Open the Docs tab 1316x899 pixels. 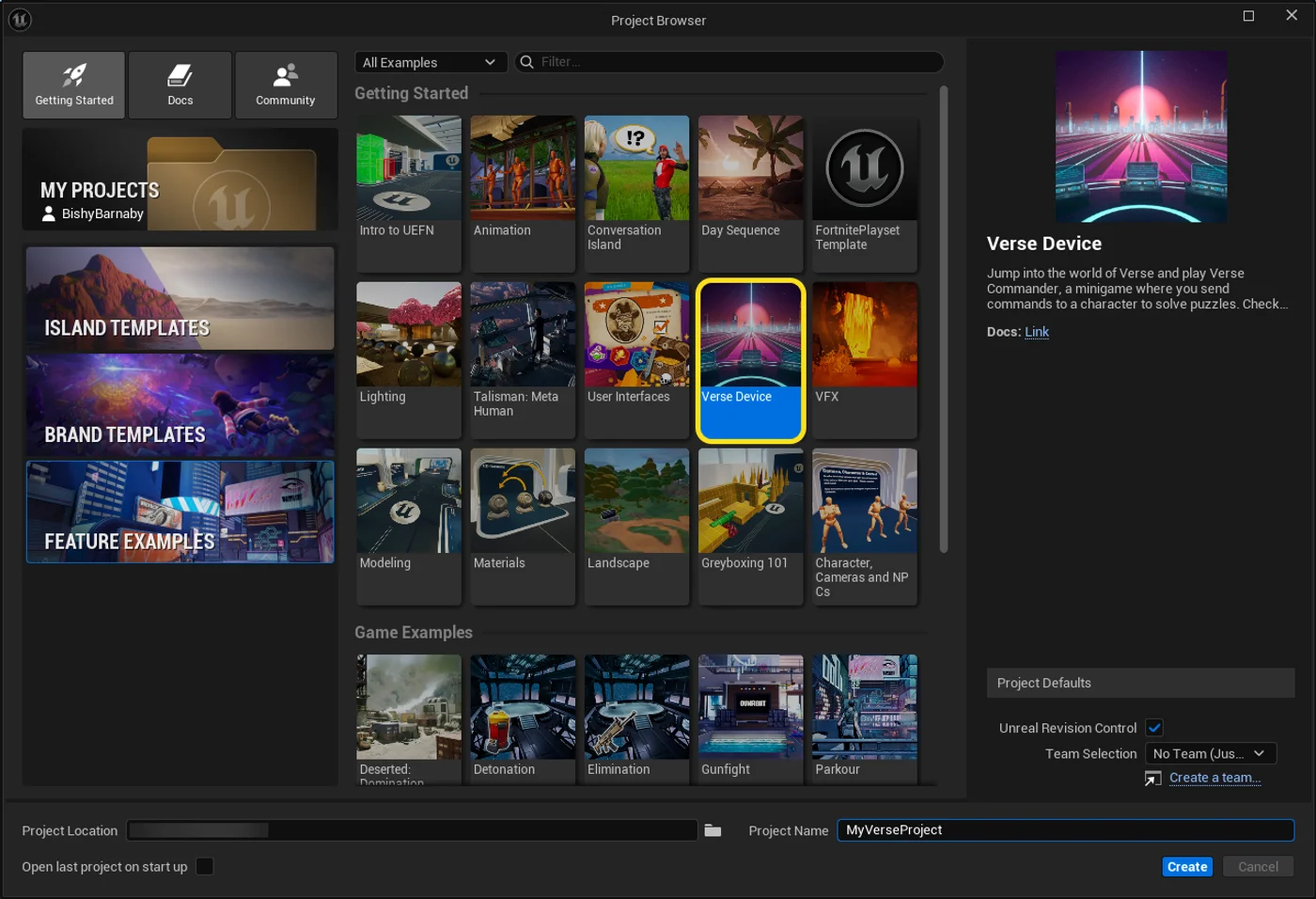click(x=180, y=85)
